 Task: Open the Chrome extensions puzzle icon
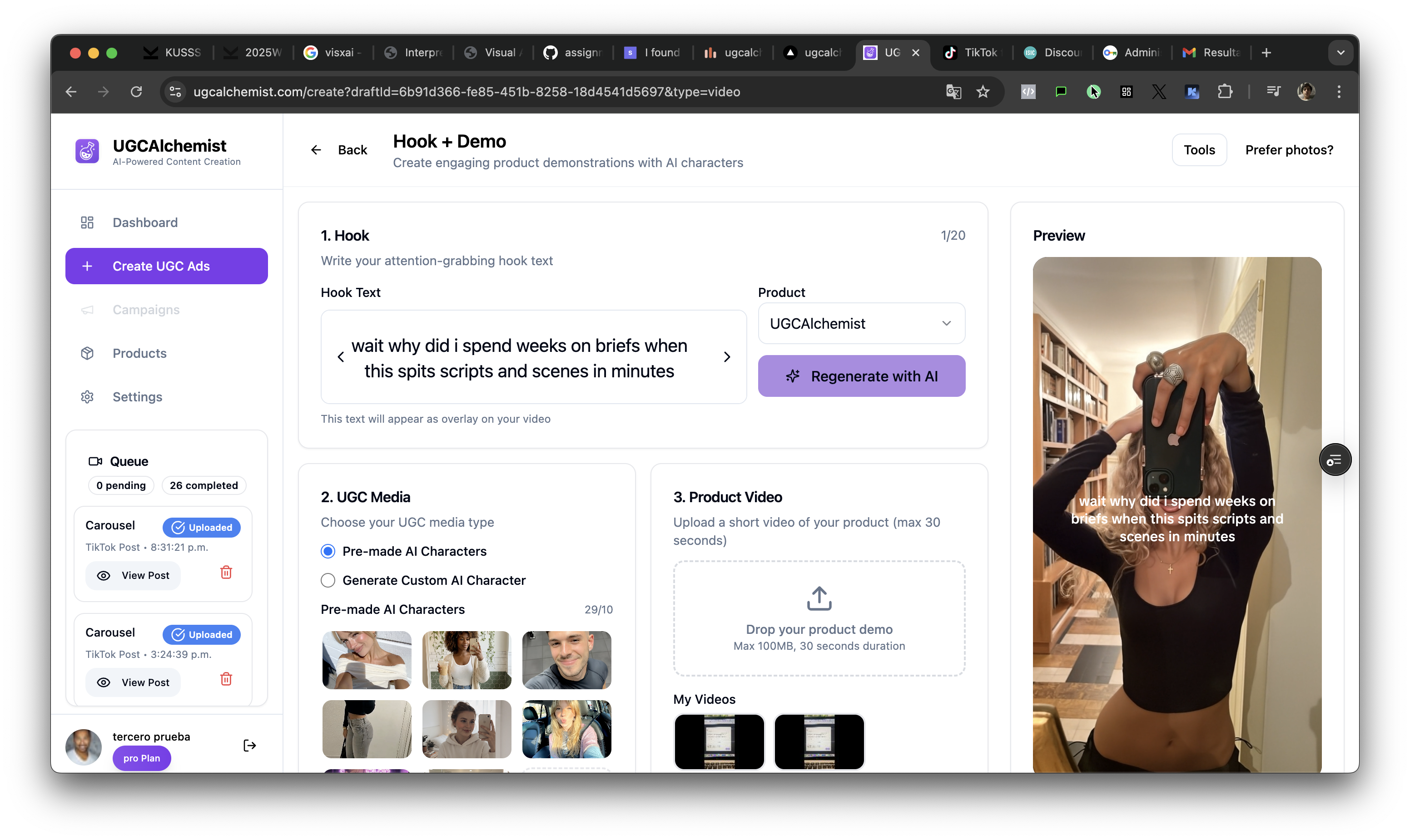pyautogui.click(x=1224, y=92)
